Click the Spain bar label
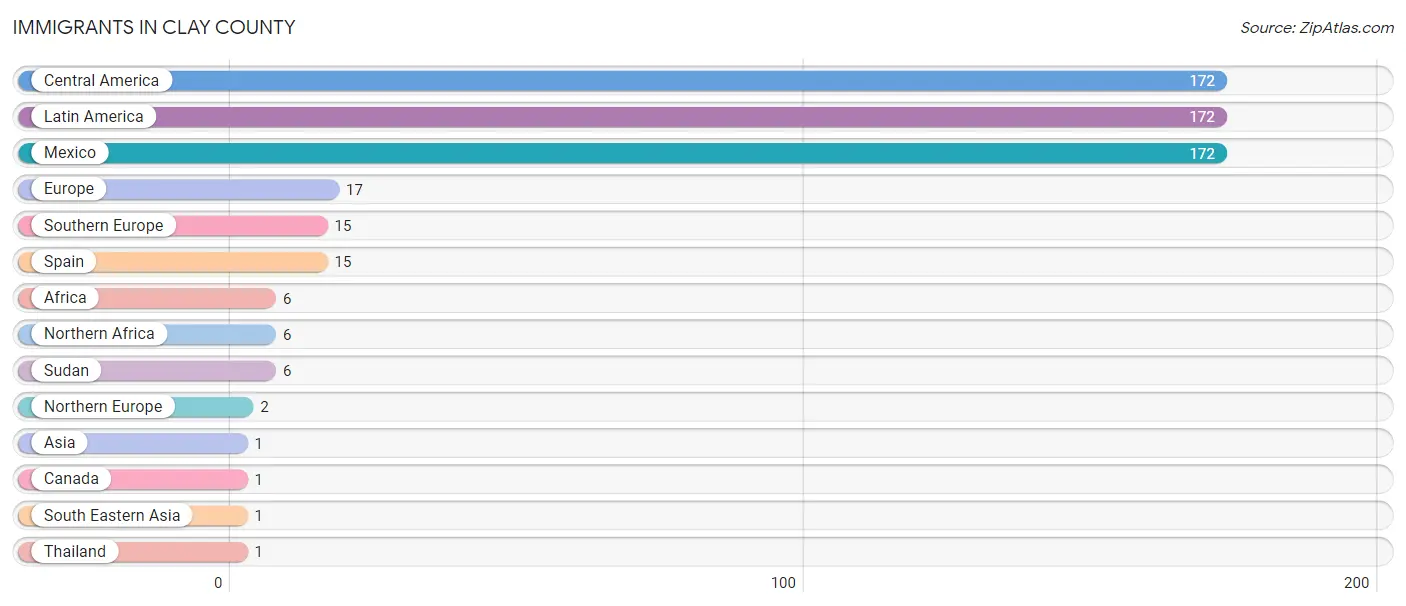 tap(64, 262)
